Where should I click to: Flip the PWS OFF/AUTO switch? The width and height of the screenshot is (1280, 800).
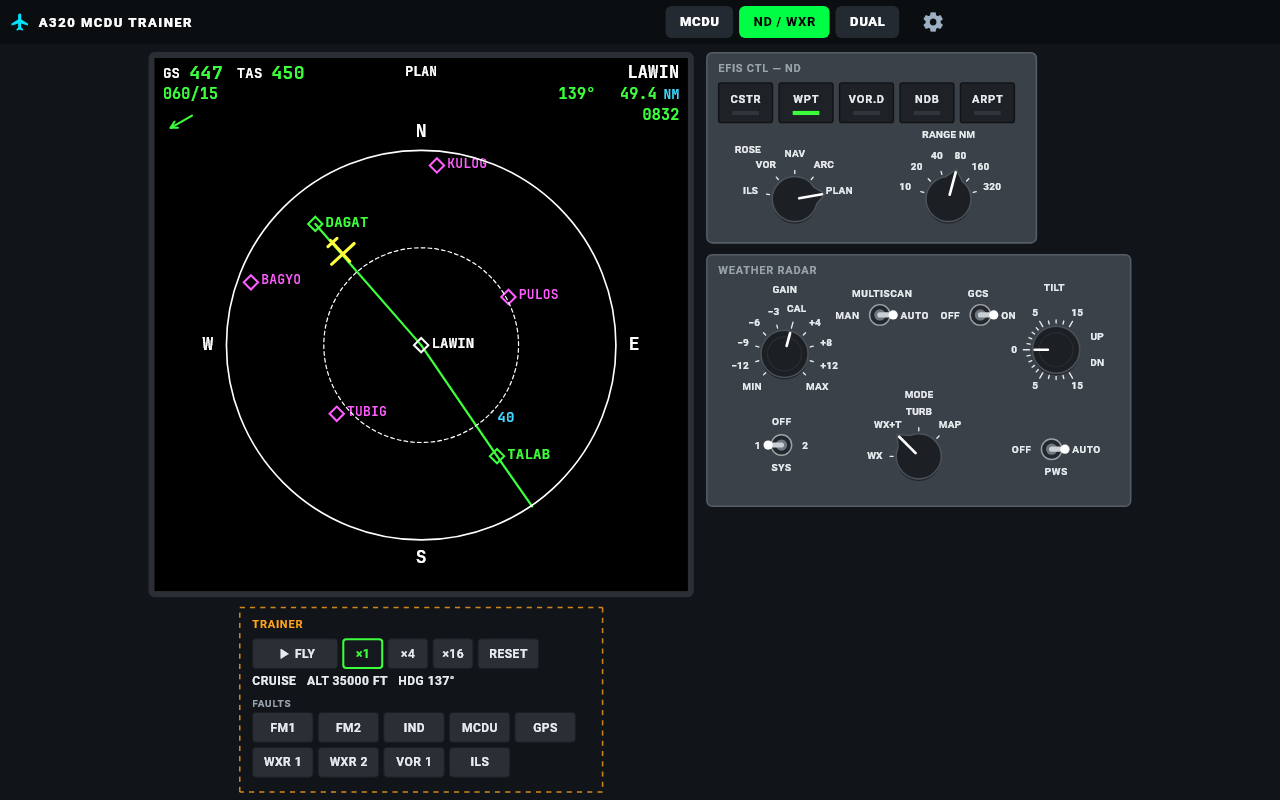[x=1054, y=449]
